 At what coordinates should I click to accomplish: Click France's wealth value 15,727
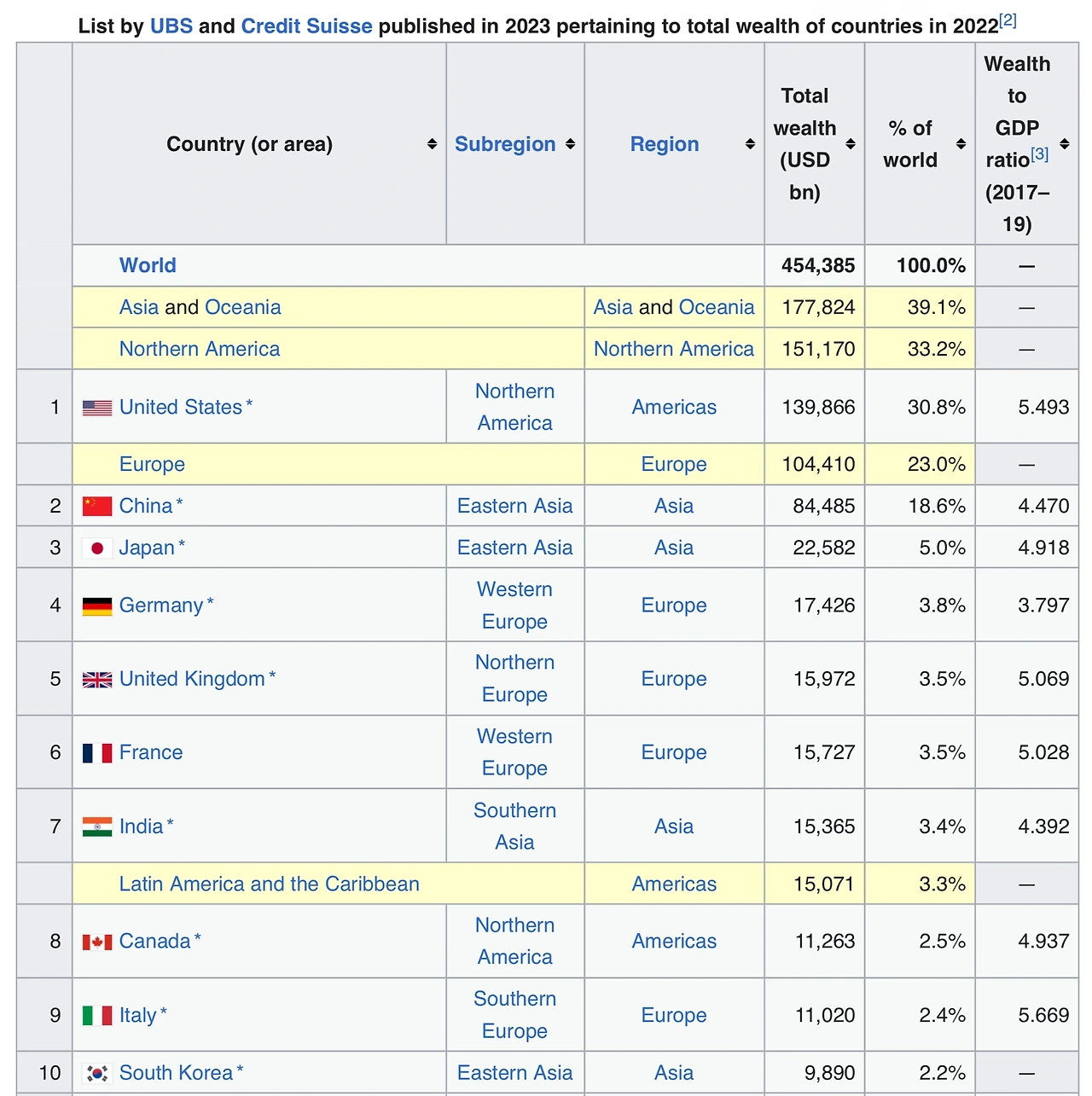(824, 752)
